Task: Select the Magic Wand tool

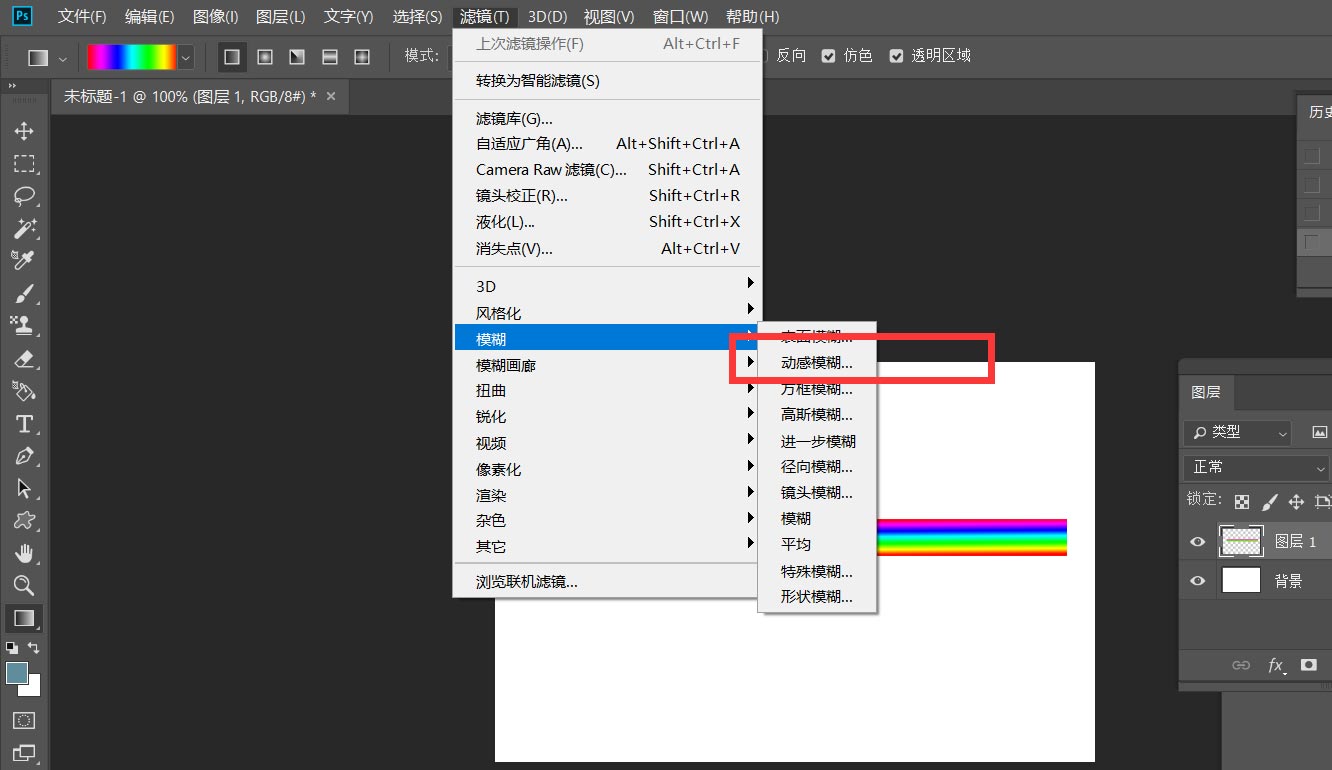Action: point(24,228)
